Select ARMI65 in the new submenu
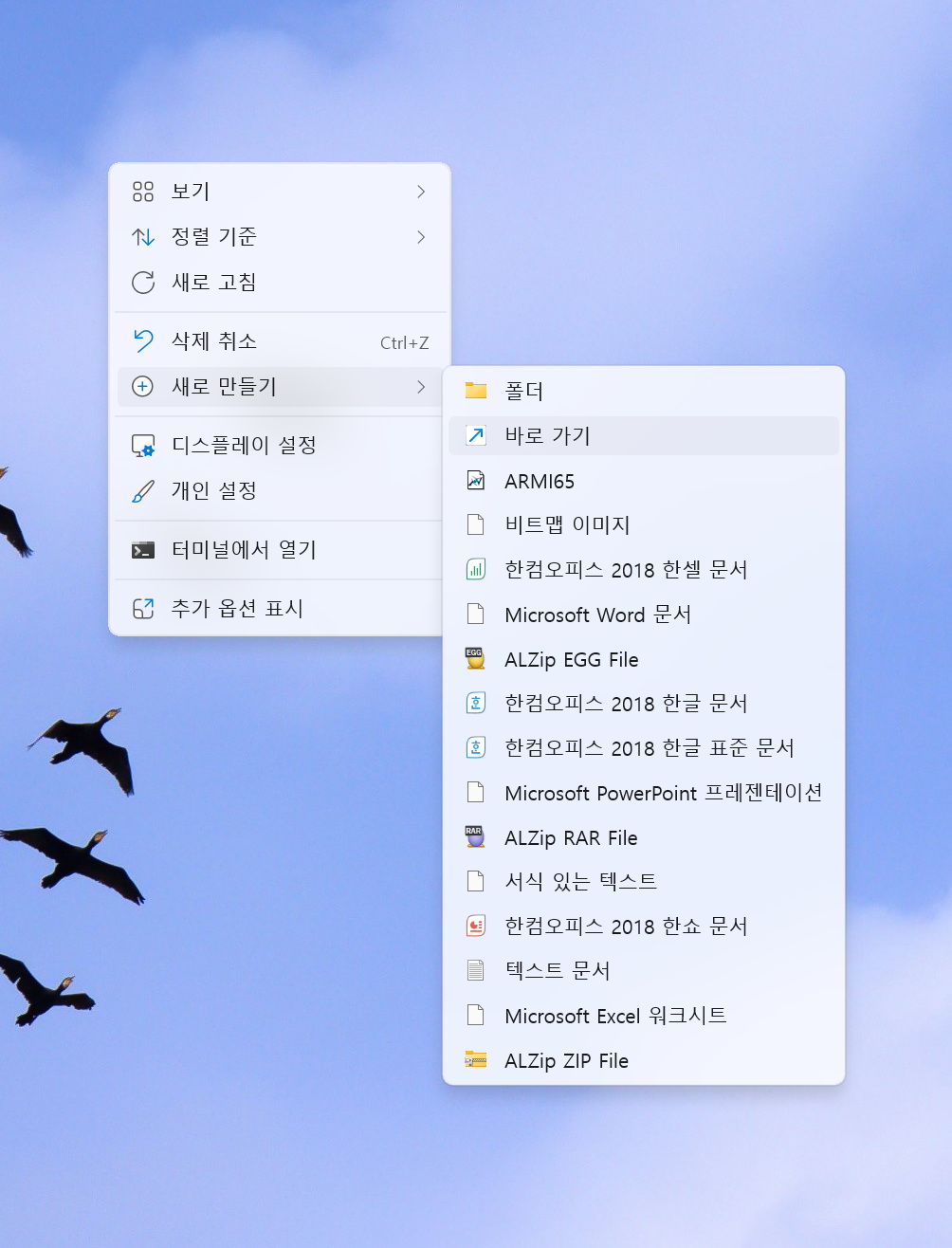 [x=644, y=481]
